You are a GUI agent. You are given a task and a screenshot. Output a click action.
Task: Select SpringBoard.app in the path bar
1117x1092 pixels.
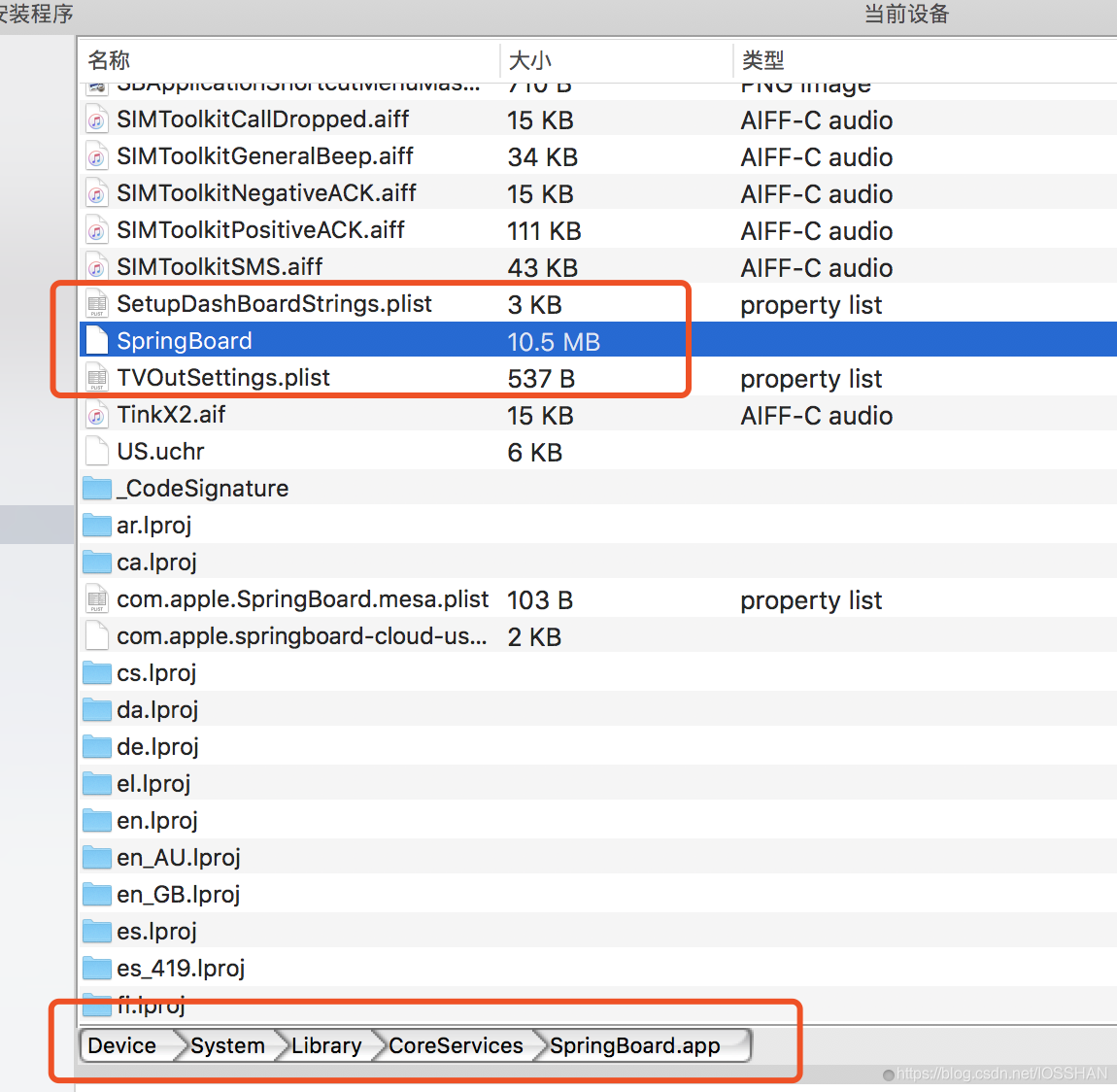634,1045
